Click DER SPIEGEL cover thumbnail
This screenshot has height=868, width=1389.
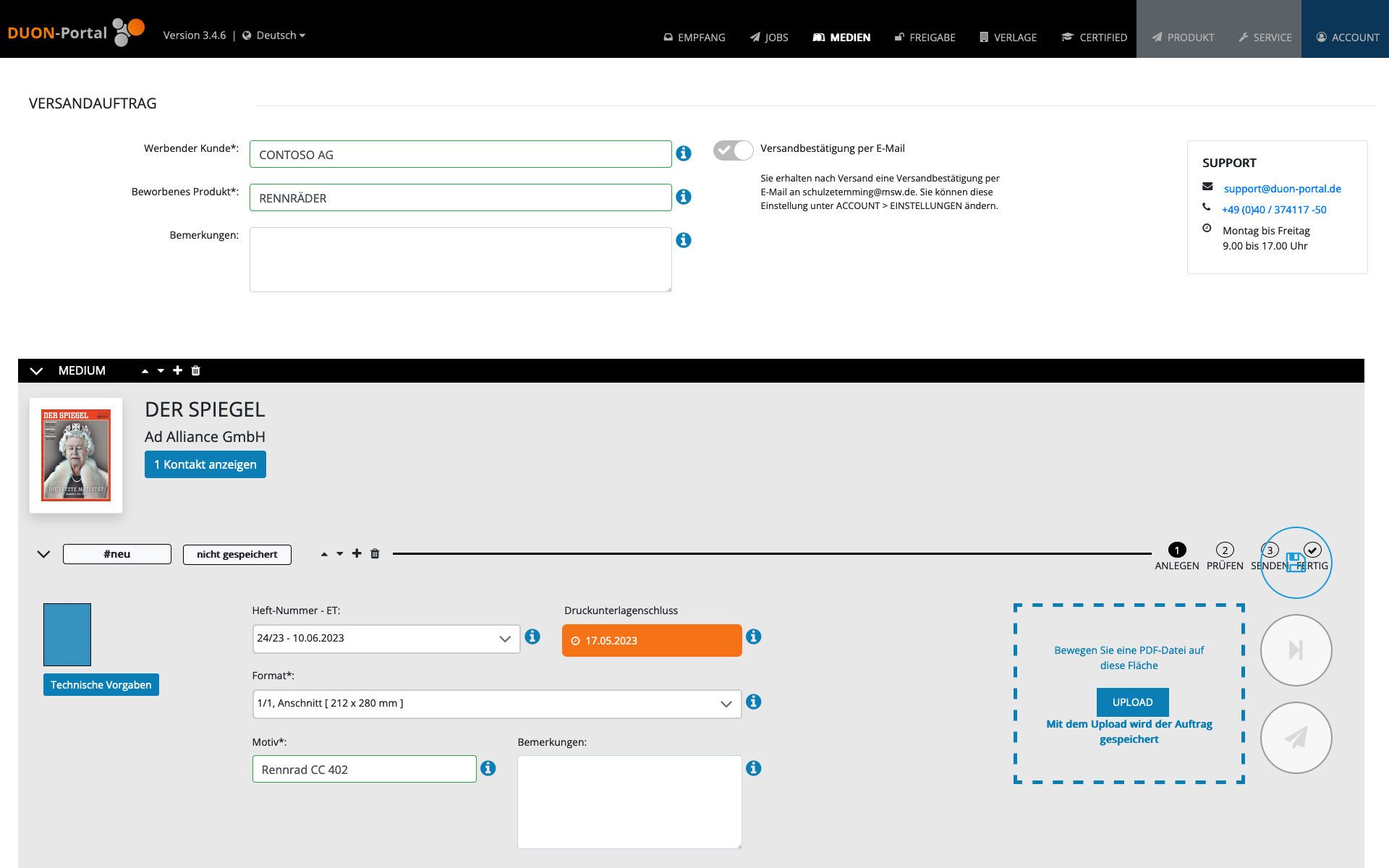point(76,455)
